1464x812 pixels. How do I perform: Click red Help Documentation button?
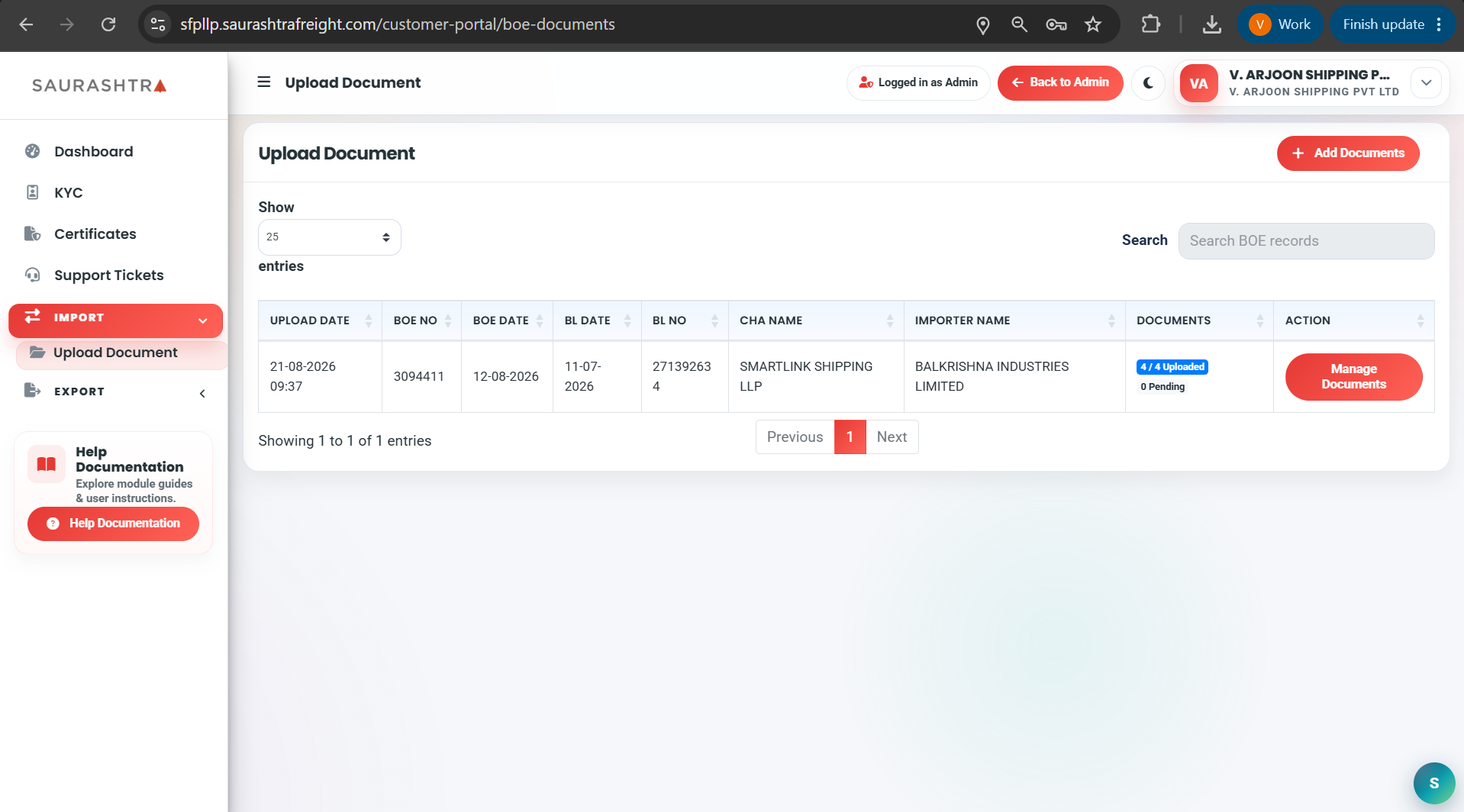click(113, 524)
